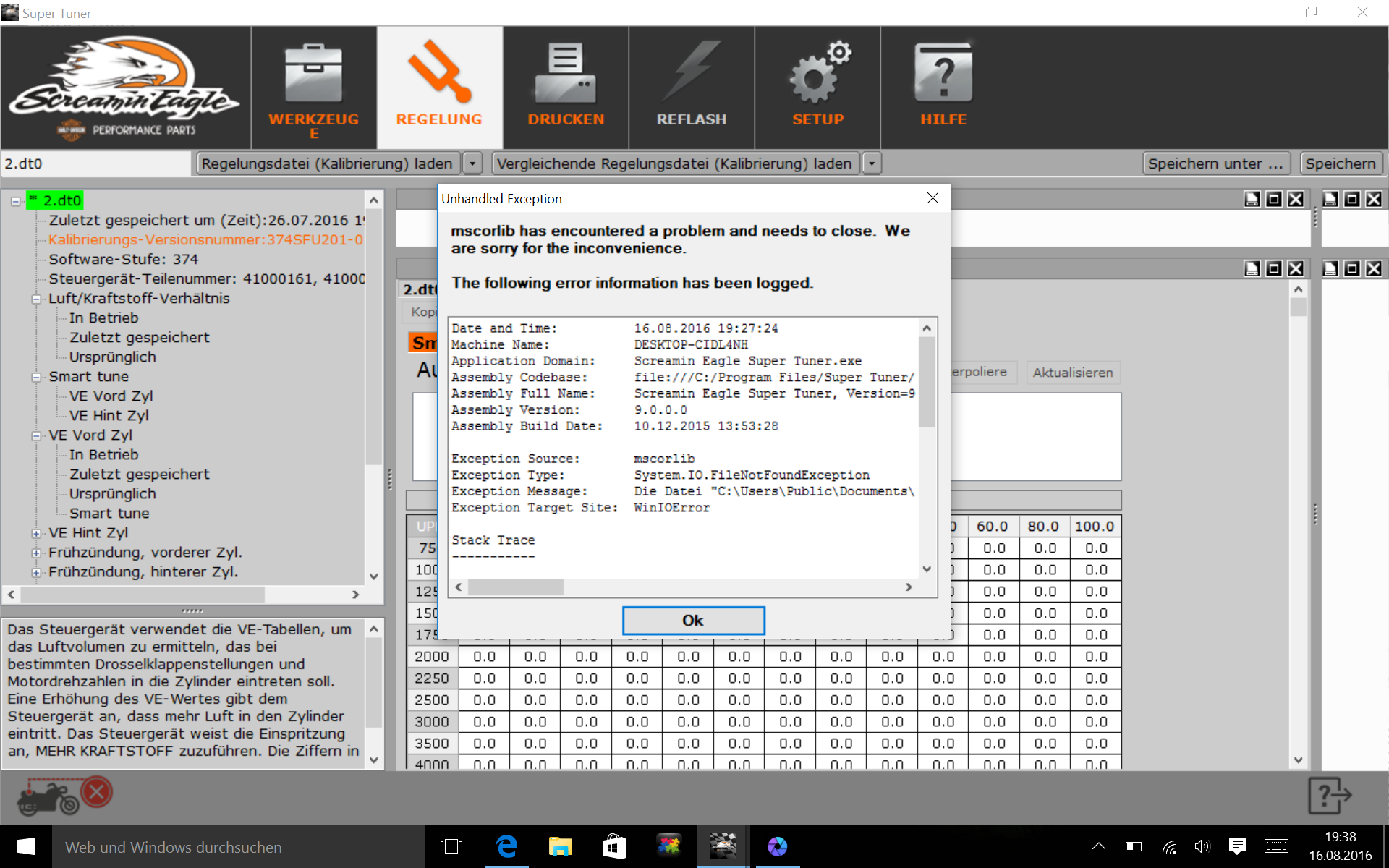Open the SETUP gears section

click(x=817, y=88)
